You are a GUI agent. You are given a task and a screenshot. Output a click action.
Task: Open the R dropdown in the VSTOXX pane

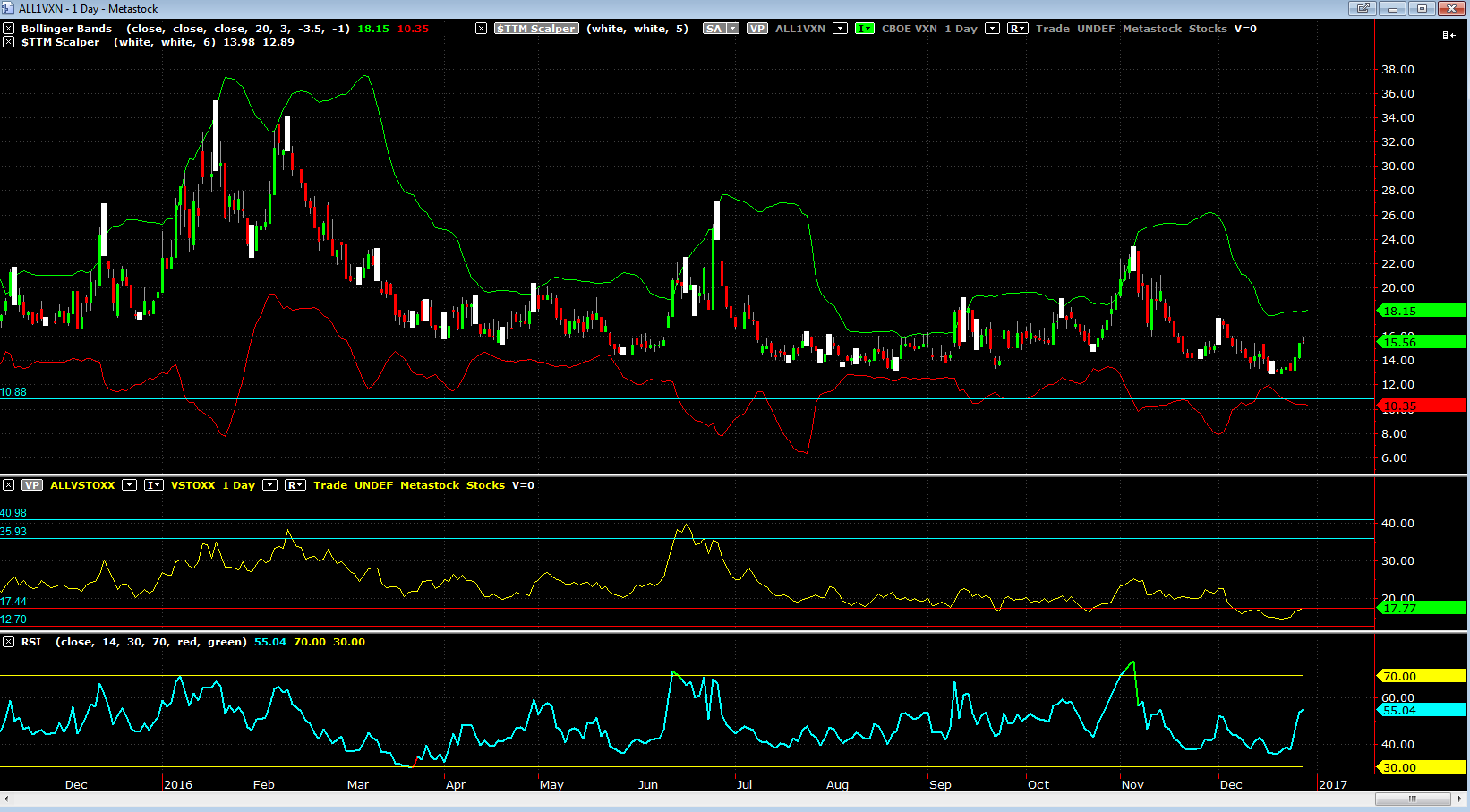tap(295, 485)
